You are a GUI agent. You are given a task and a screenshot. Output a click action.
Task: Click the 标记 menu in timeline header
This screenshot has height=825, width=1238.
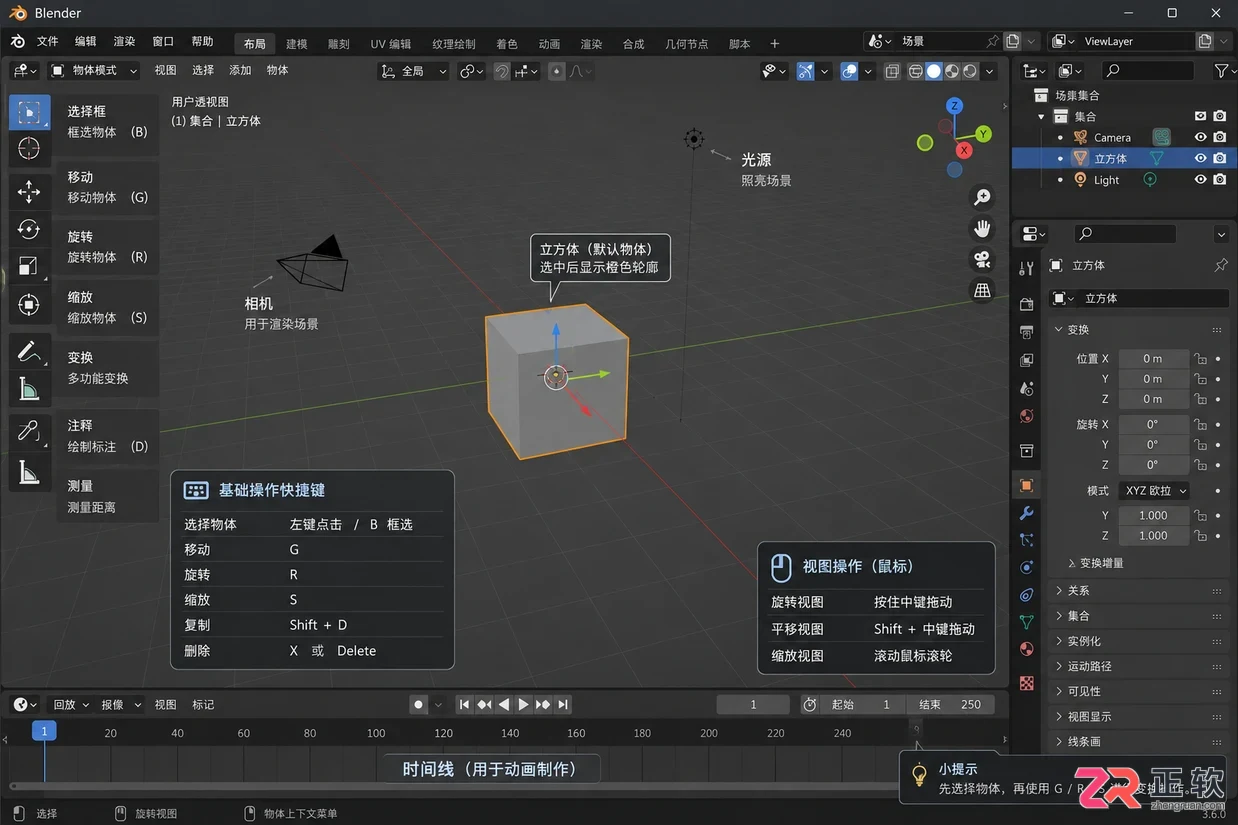pyautogui.click(x=203, y=704)
